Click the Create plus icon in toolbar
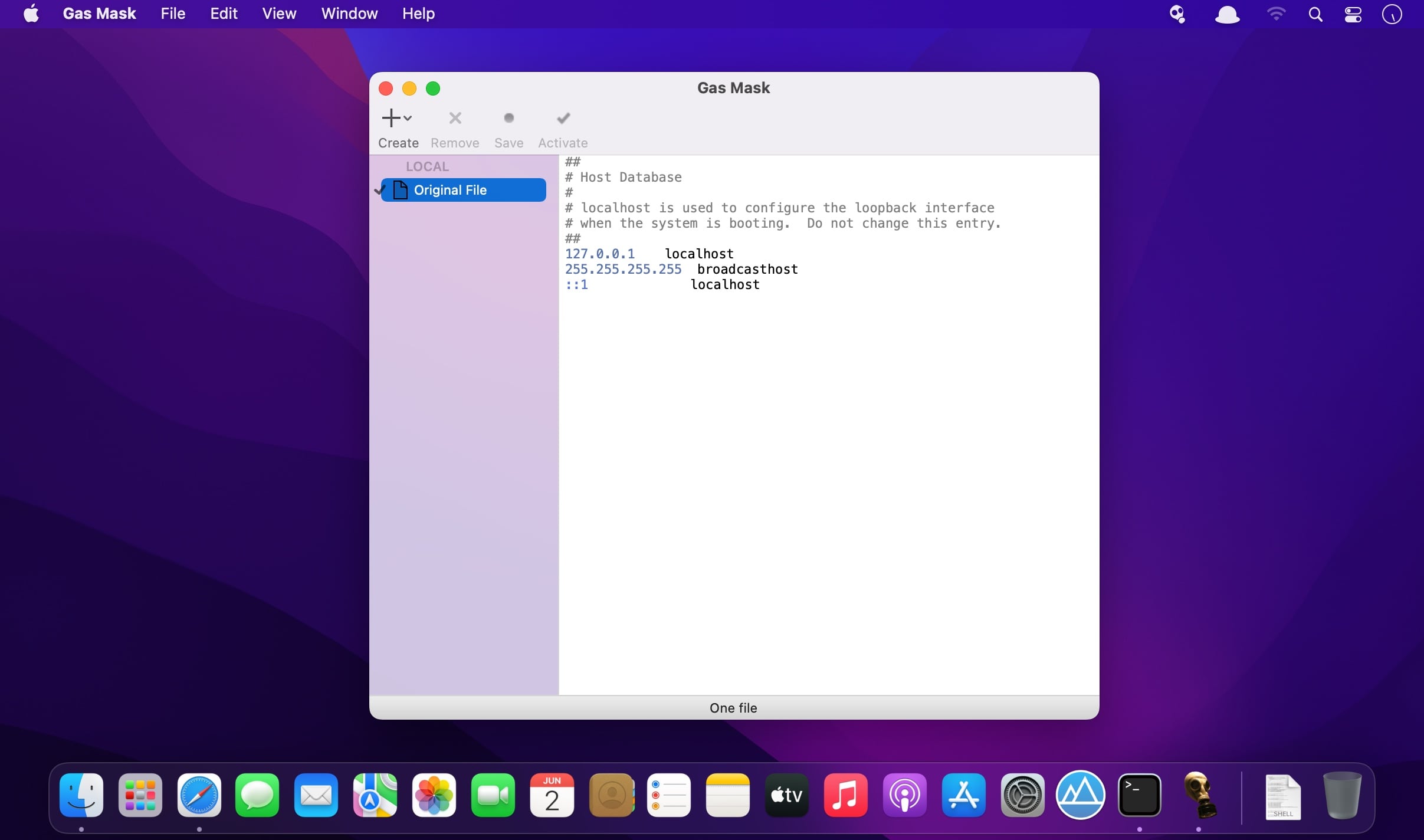The height and width of the screenshot is (840, 1424). 391,118
